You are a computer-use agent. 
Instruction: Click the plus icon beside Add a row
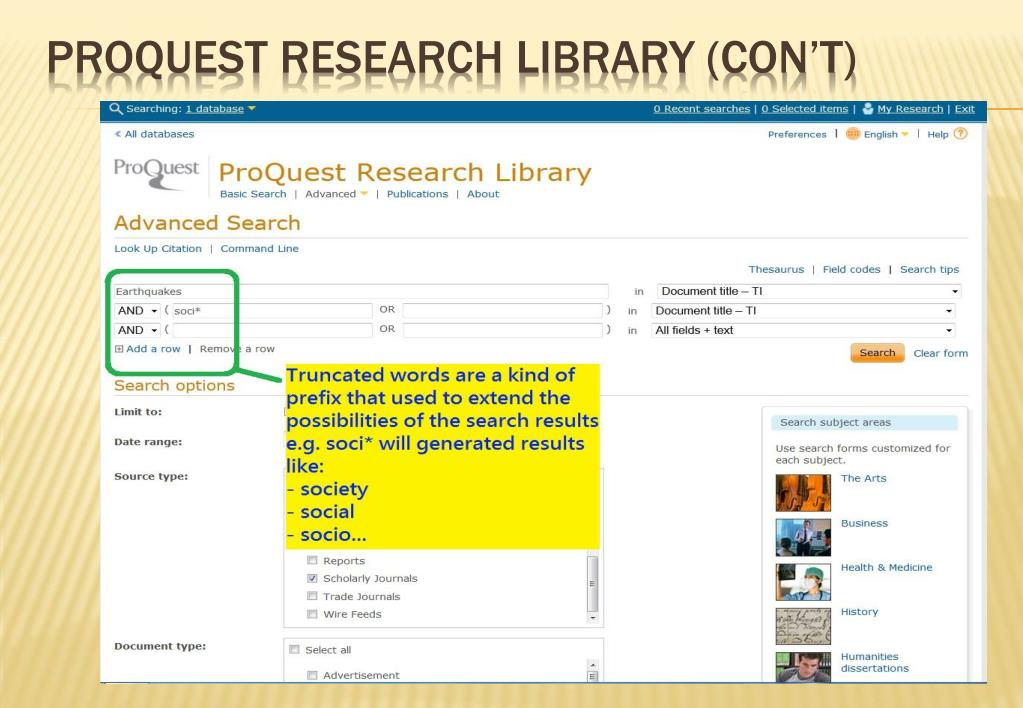119,349
